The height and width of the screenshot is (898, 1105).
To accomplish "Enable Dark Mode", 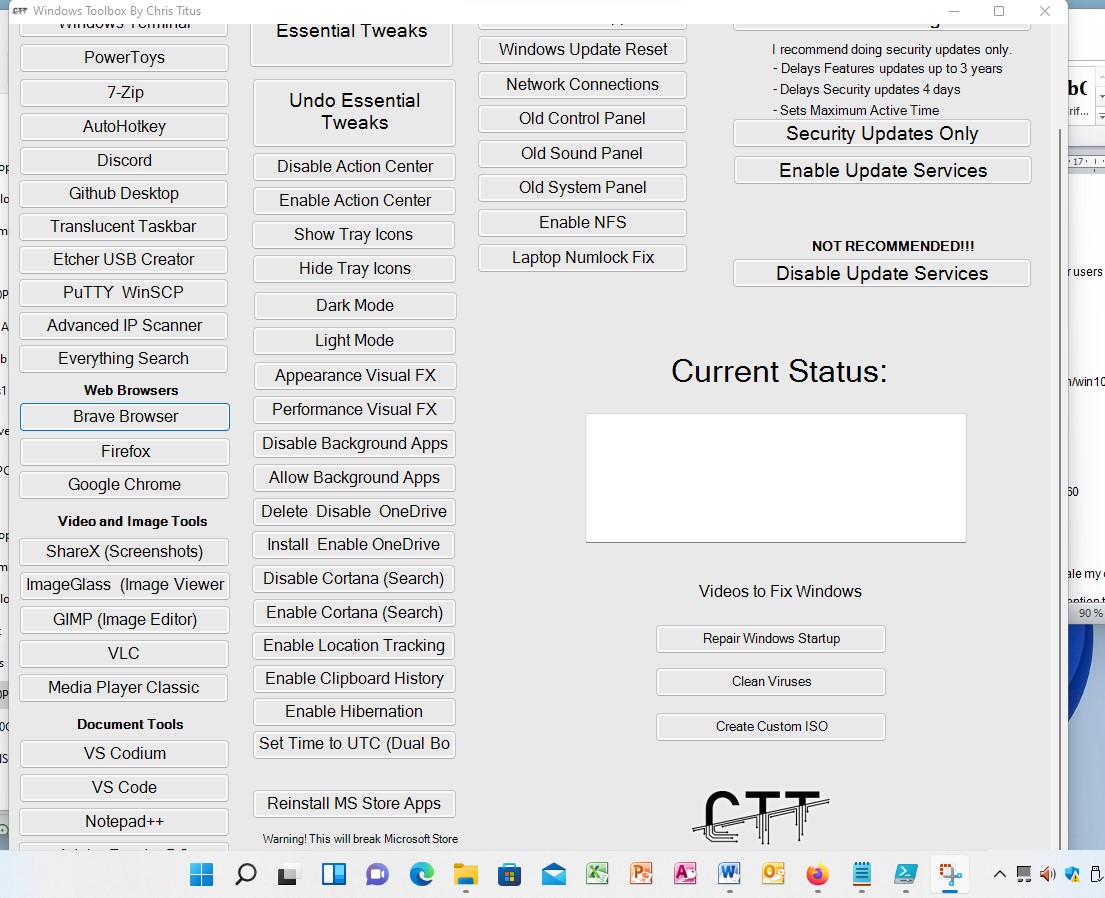I will point(354,306).
